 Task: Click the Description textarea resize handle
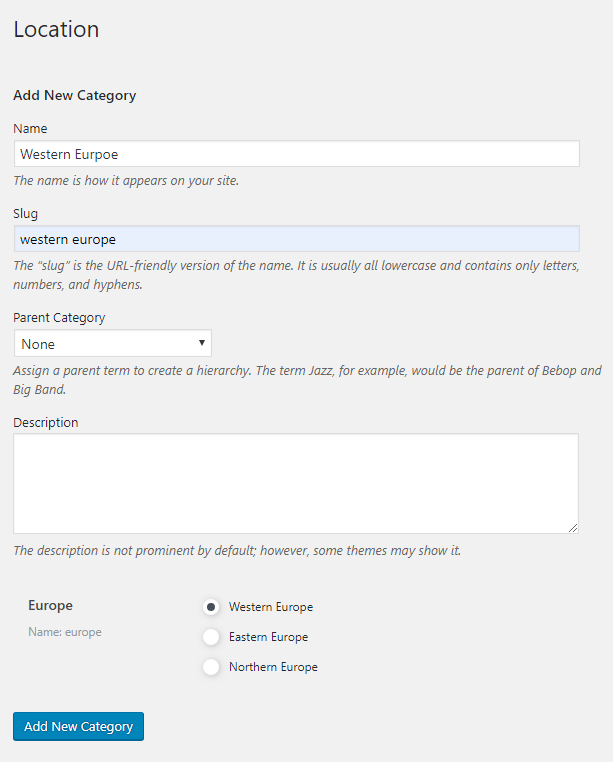[573, 528]
